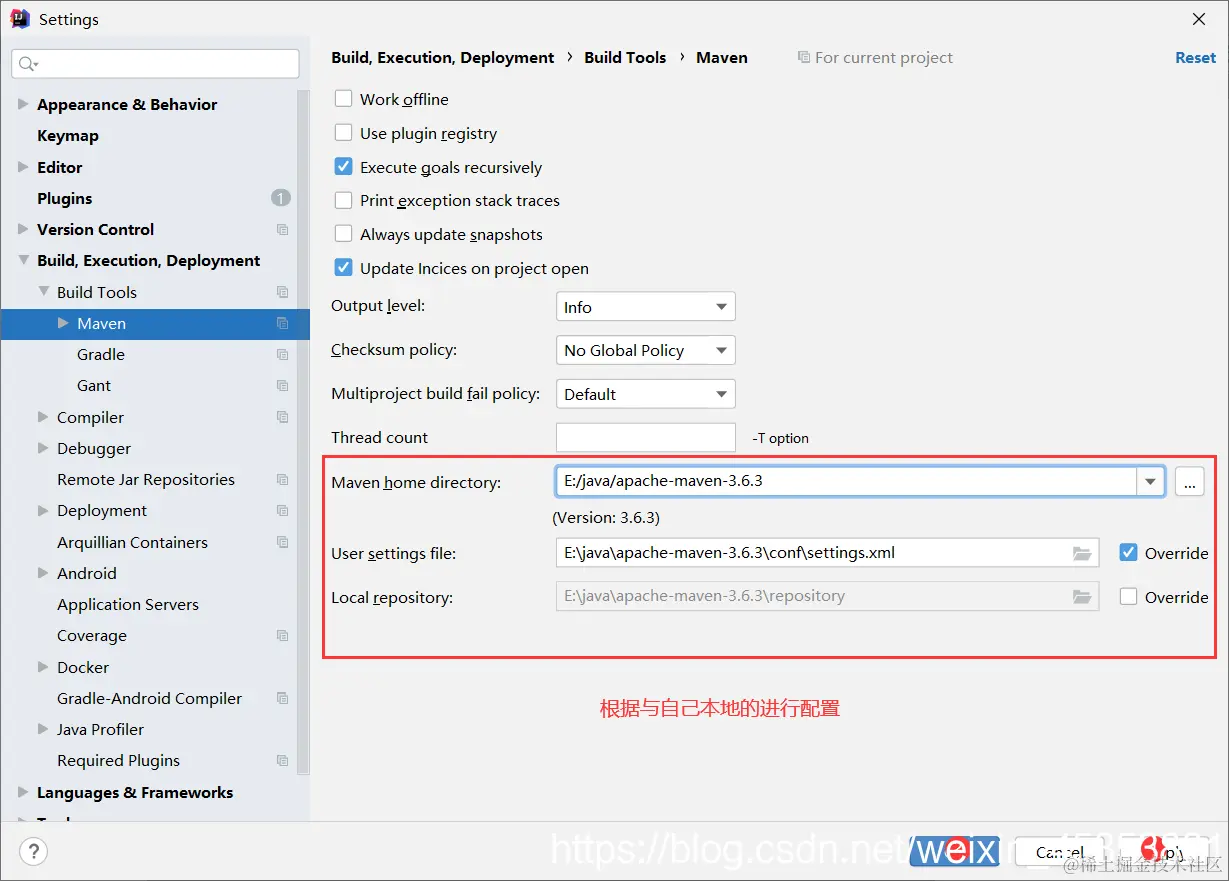Screen dimensions: 1229x881
Task: Click project-level icon next to Build Tools
Action: pos(282,292)
